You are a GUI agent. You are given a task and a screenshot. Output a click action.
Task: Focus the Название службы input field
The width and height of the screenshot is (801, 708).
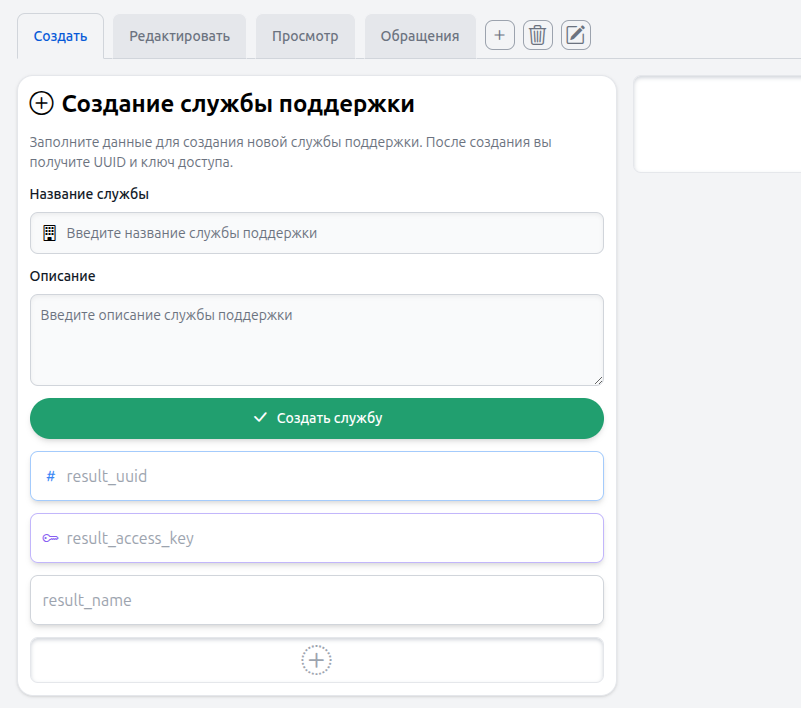(317, 233)
